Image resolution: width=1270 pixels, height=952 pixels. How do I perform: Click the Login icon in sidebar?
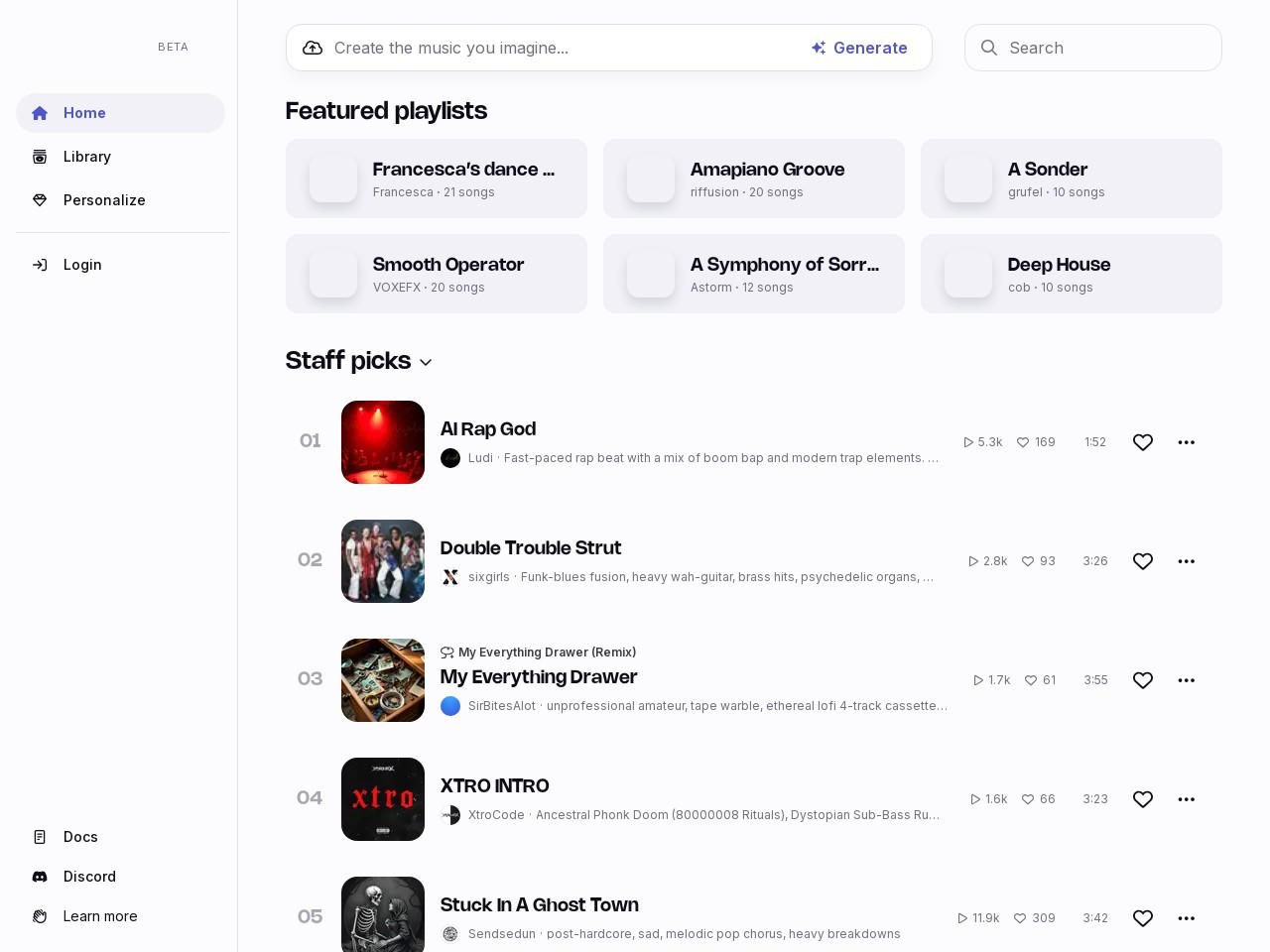point(40,265)
